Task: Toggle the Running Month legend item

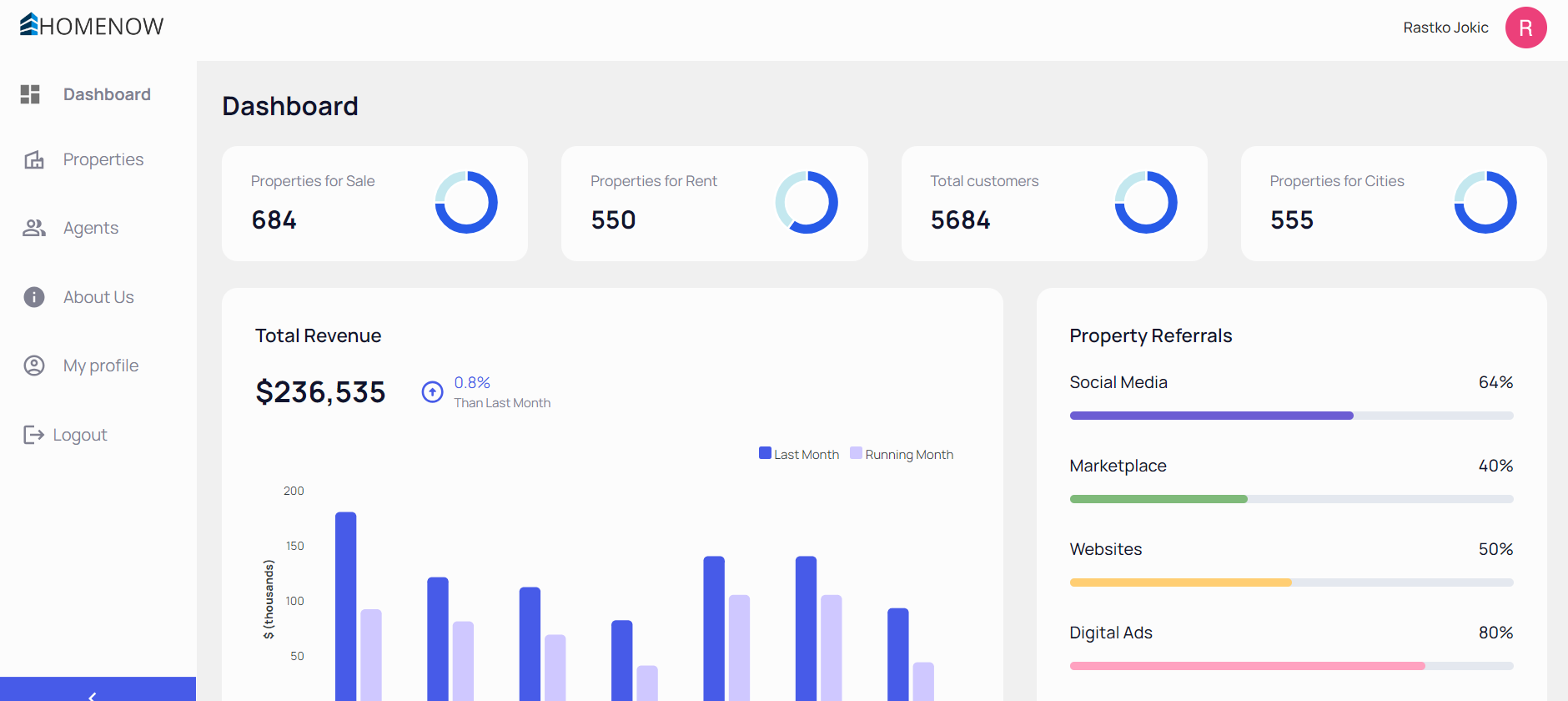Action: (x=902, y=454)
